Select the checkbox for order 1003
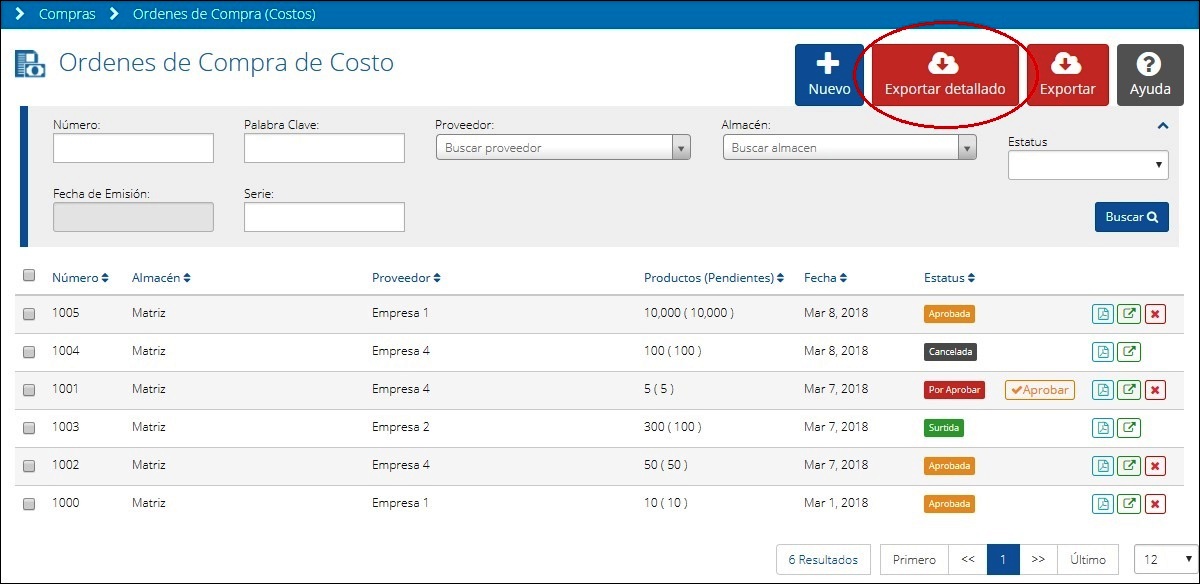This screenshot has height=584, width=1200. 29,428
